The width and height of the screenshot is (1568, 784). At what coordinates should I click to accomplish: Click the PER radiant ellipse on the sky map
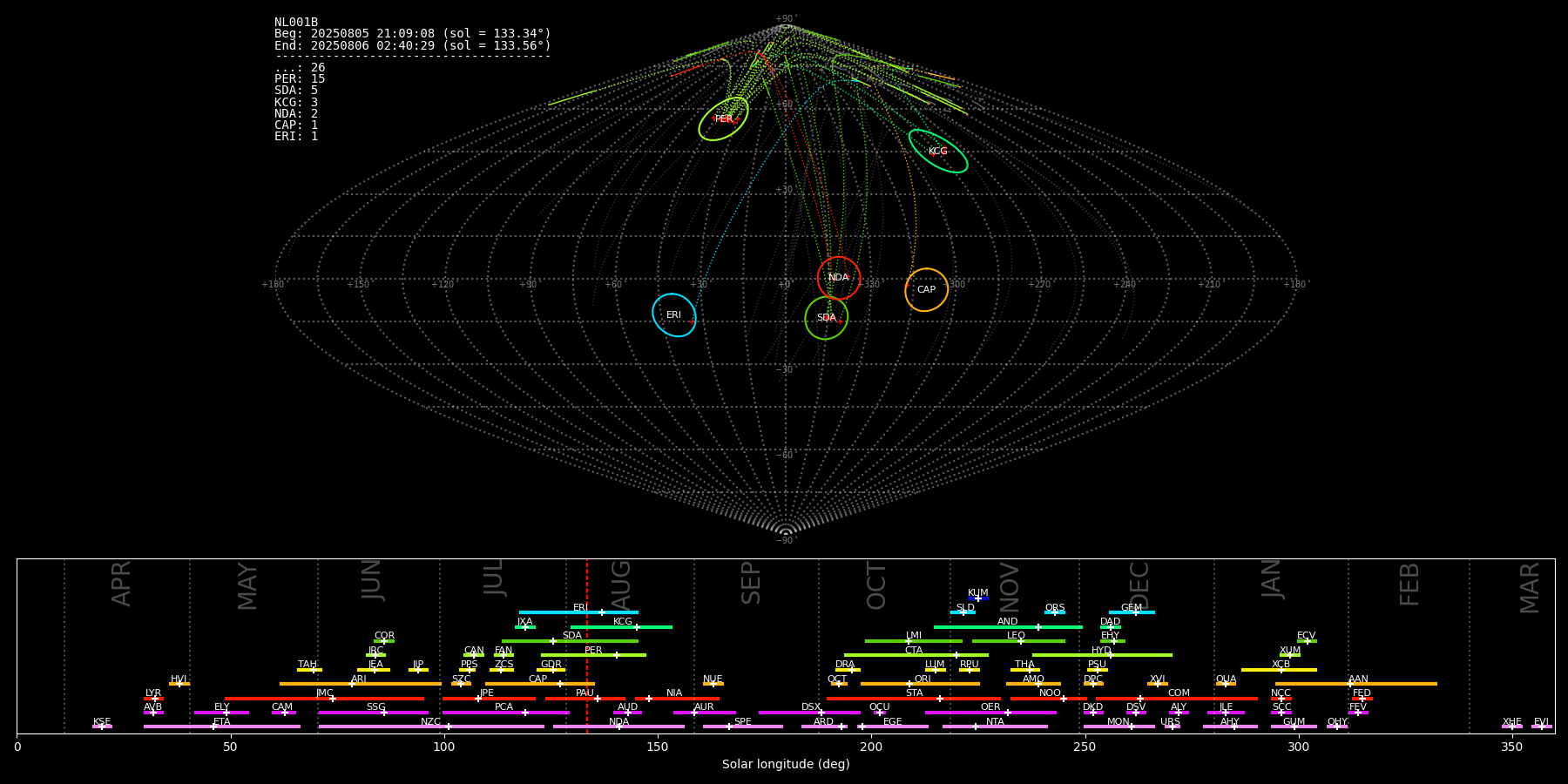[x=723, y=119]
